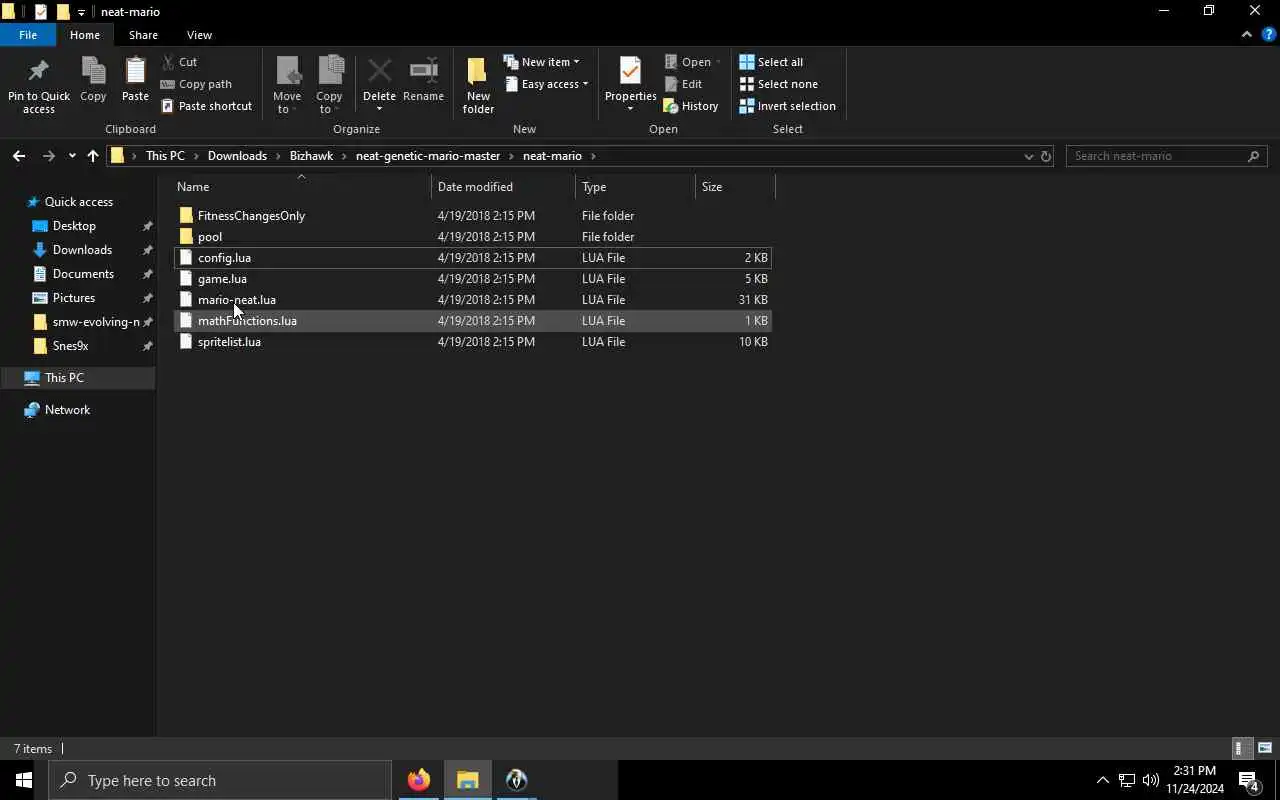Click Paste shortcut
This screenshot has height=800, width=1280.
[206, 106]
